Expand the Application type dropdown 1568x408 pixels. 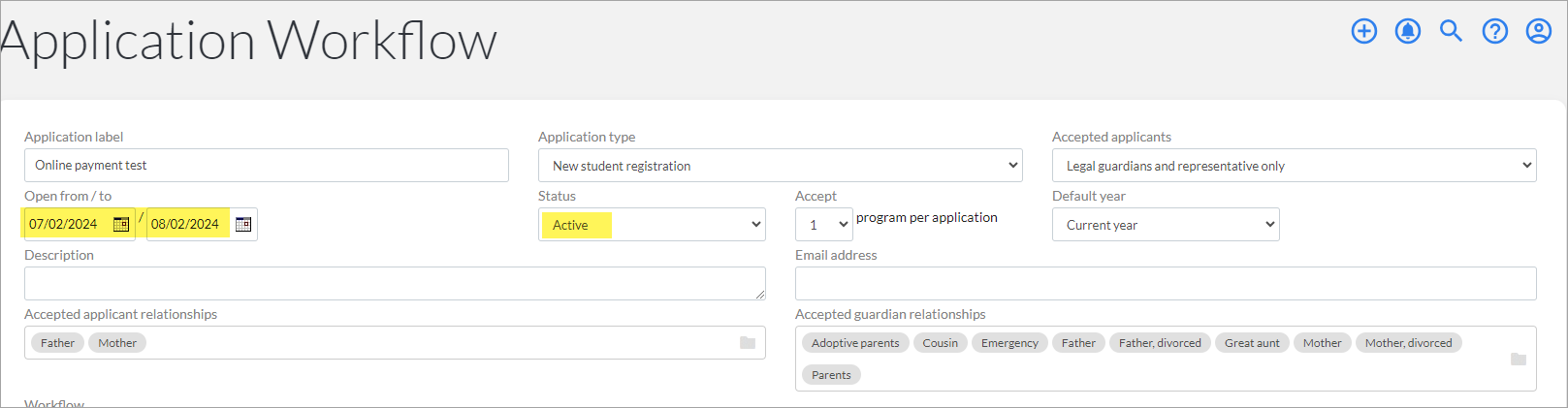click(781, 166)
